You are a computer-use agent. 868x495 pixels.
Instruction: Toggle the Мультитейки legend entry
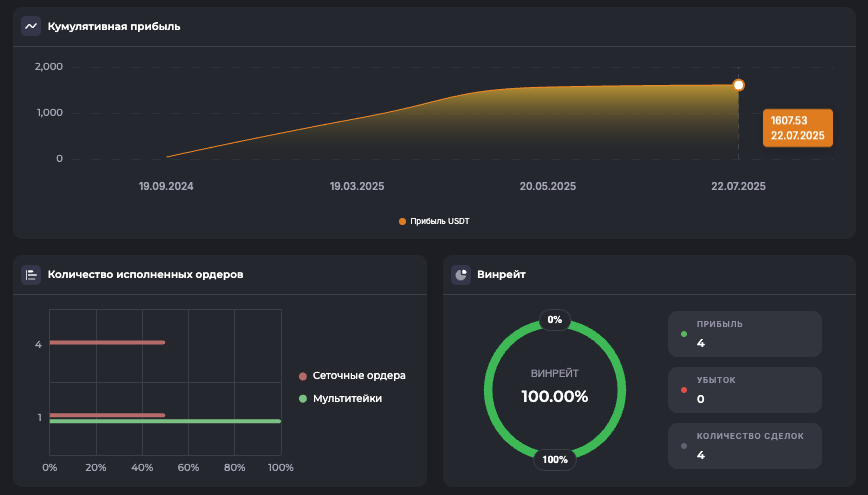click(341, 398)
